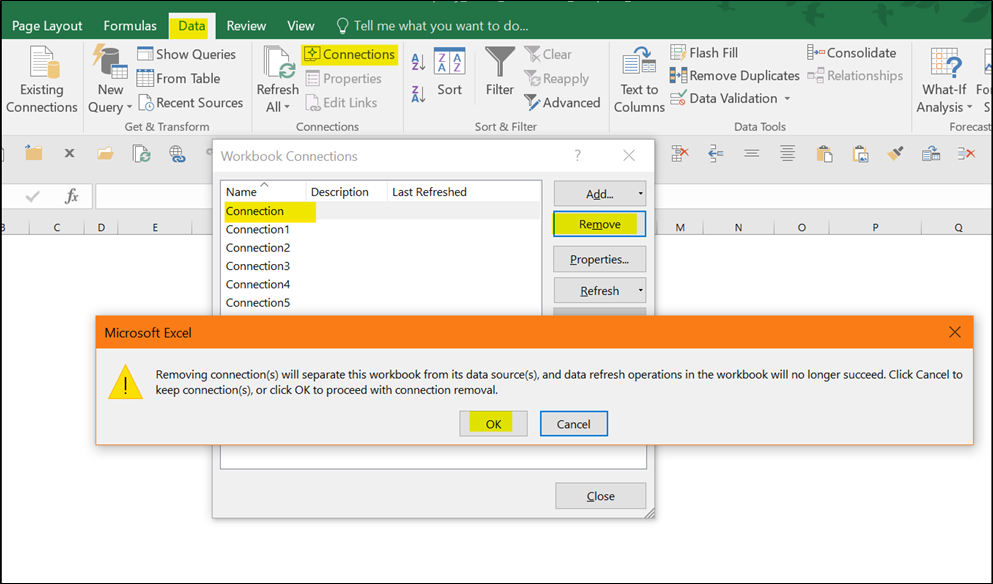The height and width of the screenshot is (584, 993).
Task: Click the paste clipboard icon
Action: pyautogui.click(x=824, y=153)
